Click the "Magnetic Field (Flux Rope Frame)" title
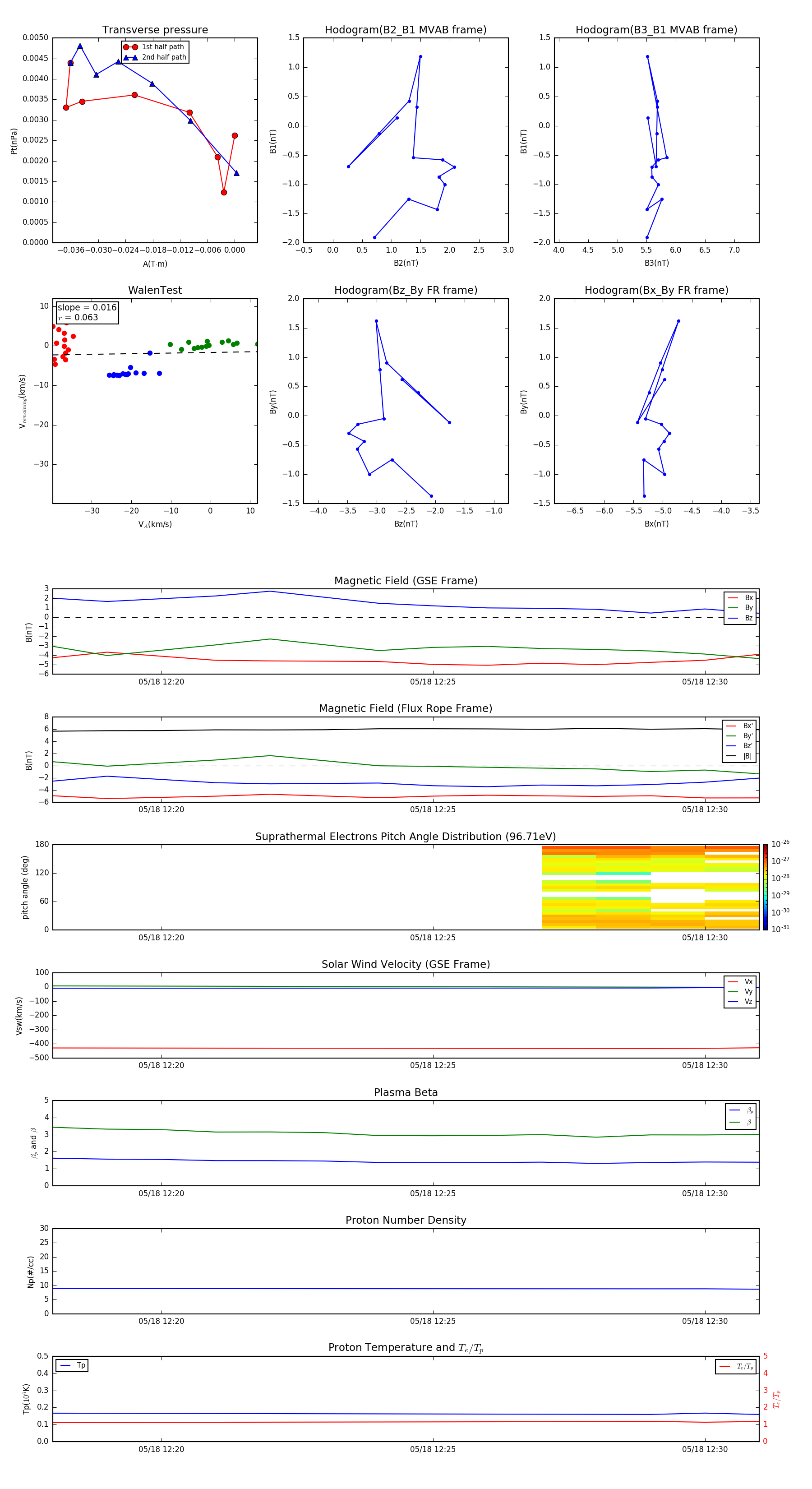812x1489 pixels. pyautogui.click(x=406, y=709)
